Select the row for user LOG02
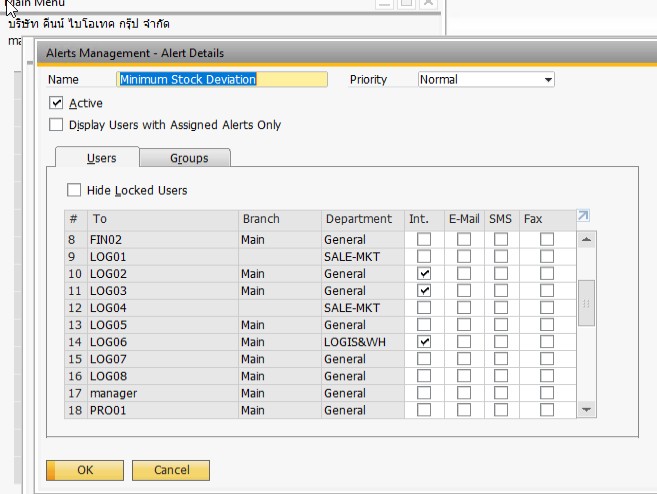This screenshot has height=494, width=657. click(x=321, y=274)
